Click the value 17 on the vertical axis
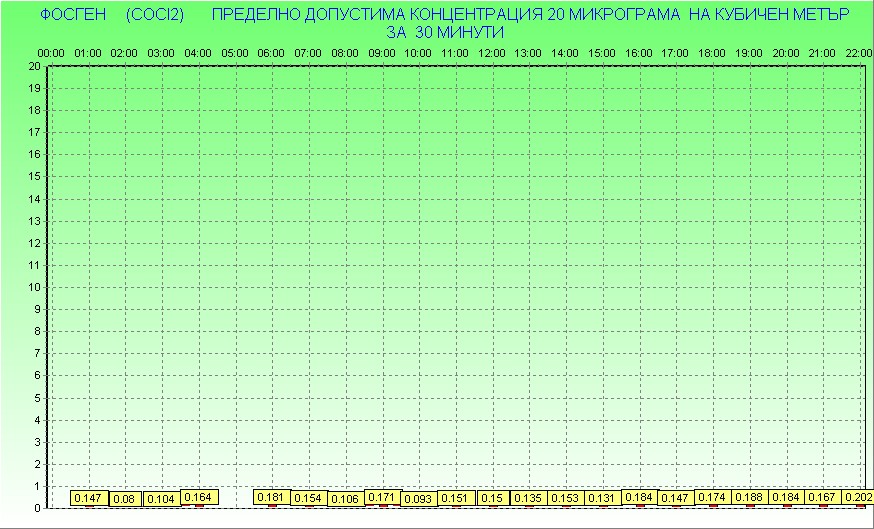This screenshot has height=529, width=874. (x=35, y=133)
